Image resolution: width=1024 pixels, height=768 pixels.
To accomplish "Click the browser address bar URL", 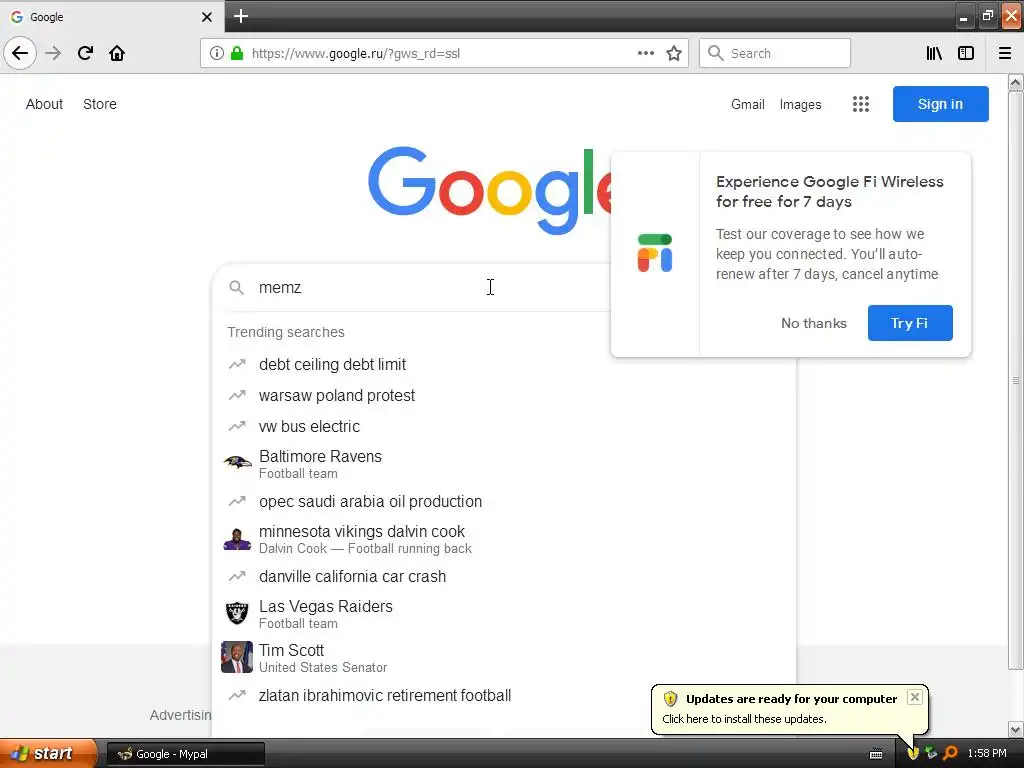I will click(356, 53).
